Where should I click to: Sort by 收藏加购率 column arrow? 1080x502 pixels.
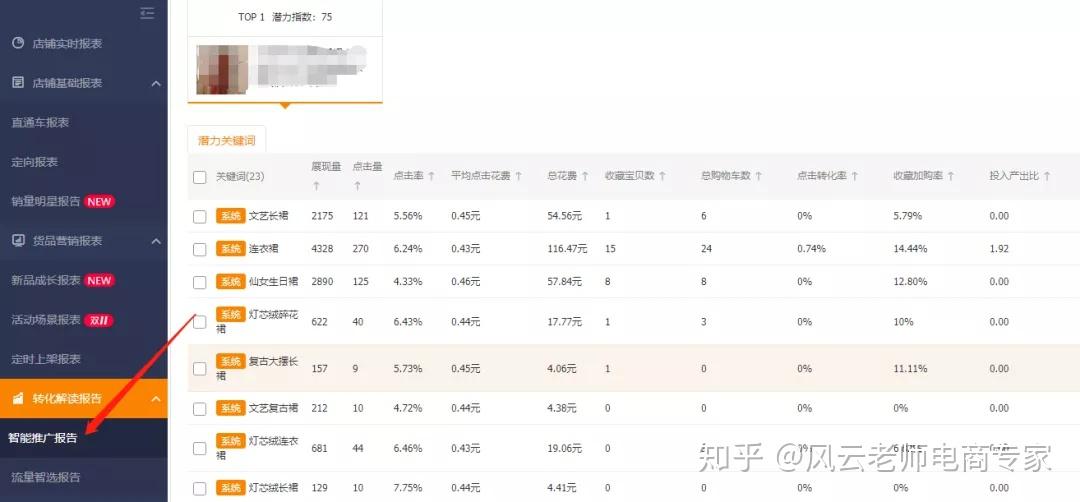[951, 176]
